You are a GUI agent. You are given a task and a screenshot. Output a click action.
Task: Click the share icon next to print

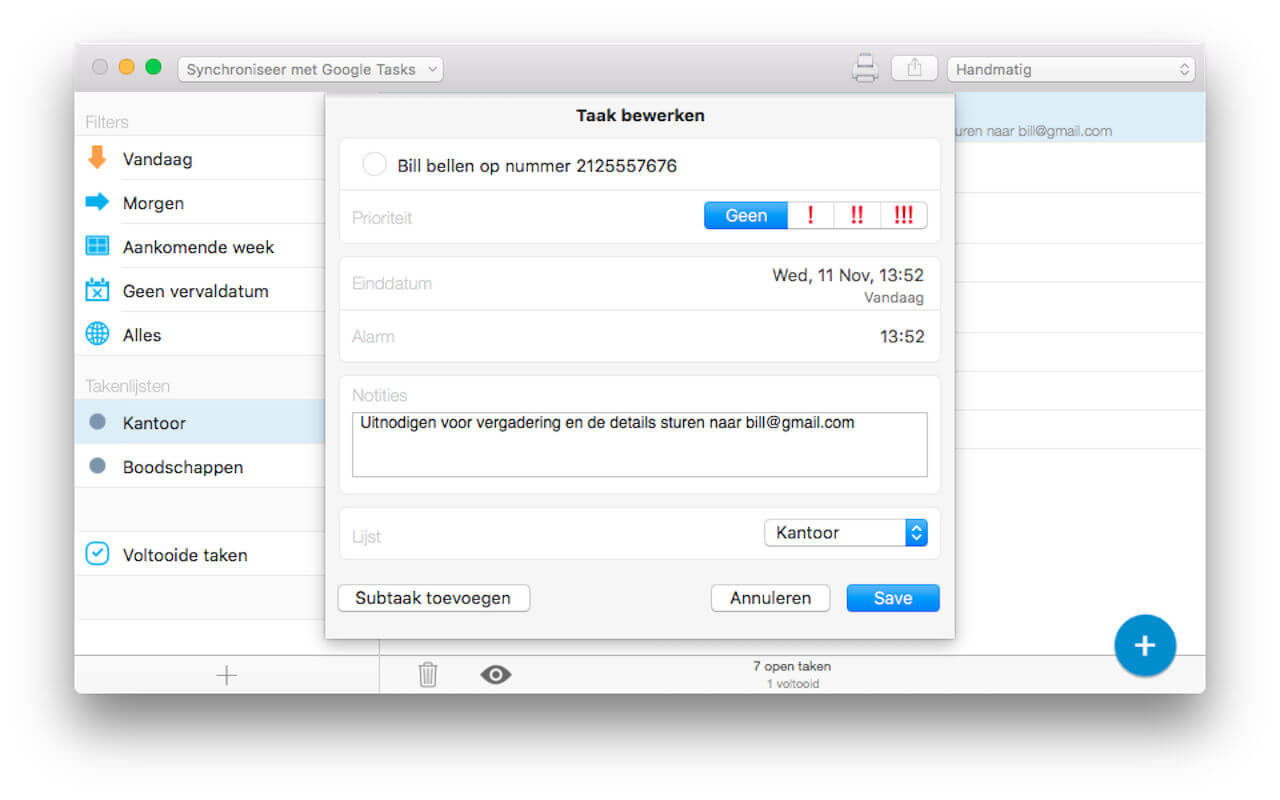913,67
